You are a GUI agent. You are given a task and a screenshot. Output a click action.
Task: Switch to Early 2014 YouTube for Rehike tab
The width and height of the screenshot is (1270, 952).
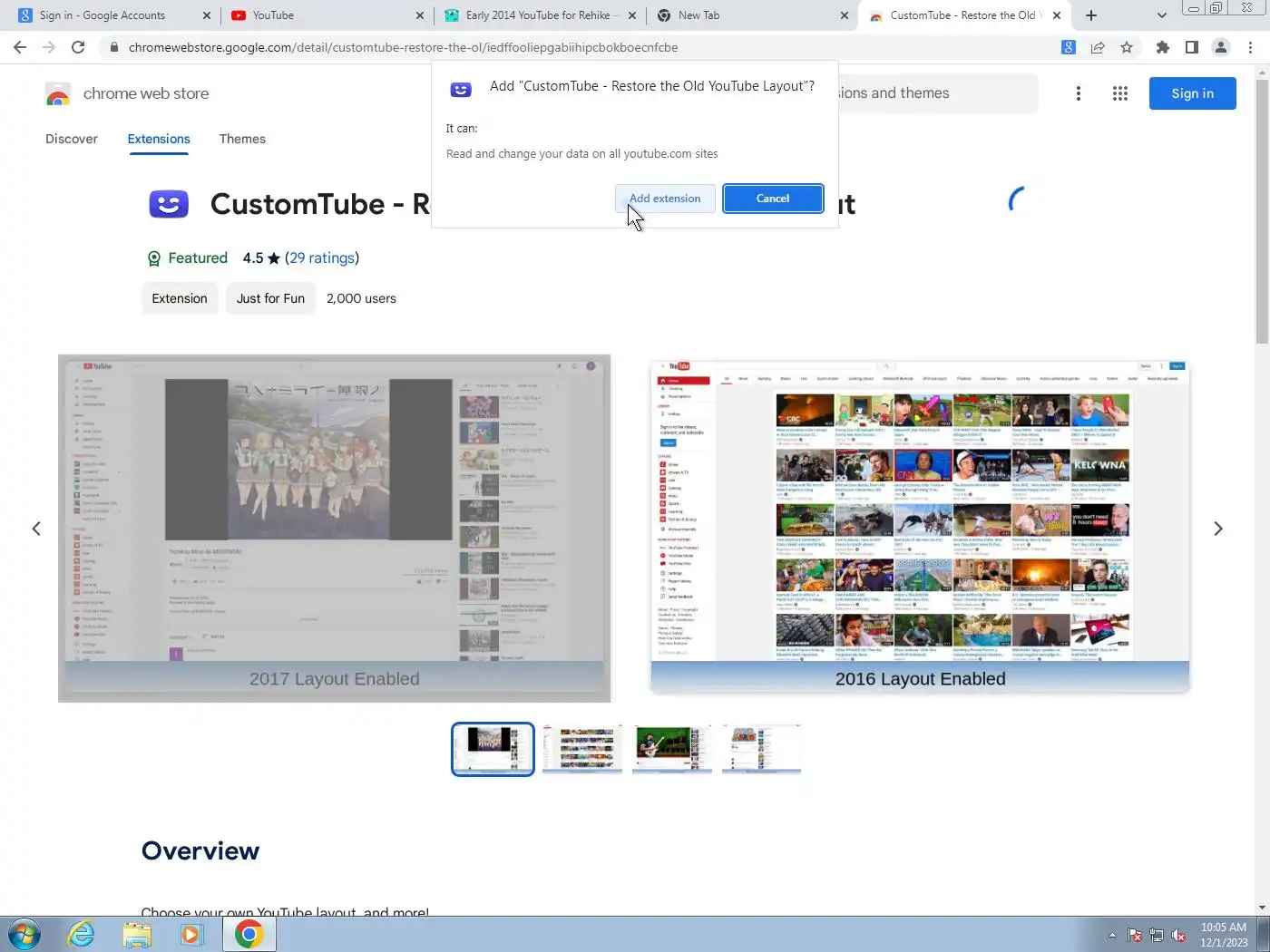(x=541, y=15)
